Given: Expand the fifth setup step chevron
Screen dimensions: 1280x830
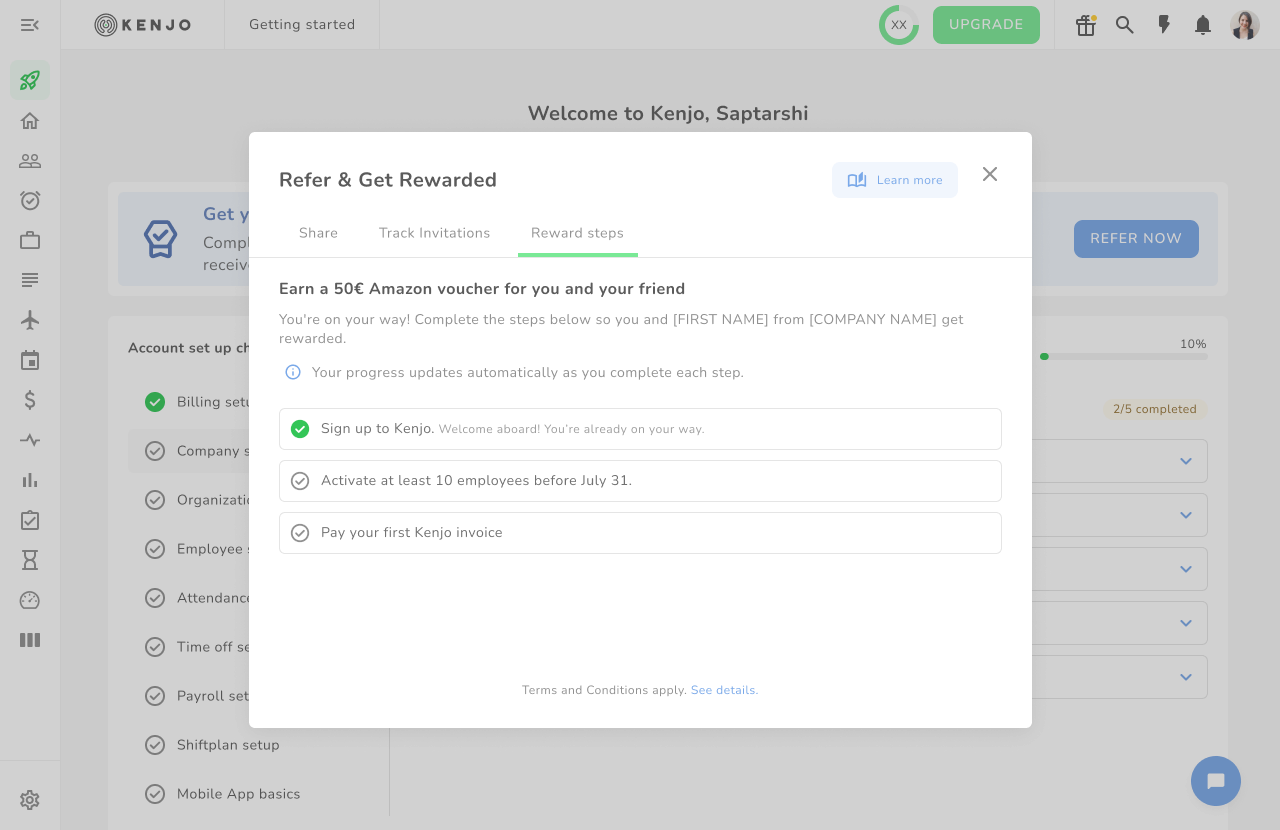Looking at the screenshot, I should pos(1186,677).
